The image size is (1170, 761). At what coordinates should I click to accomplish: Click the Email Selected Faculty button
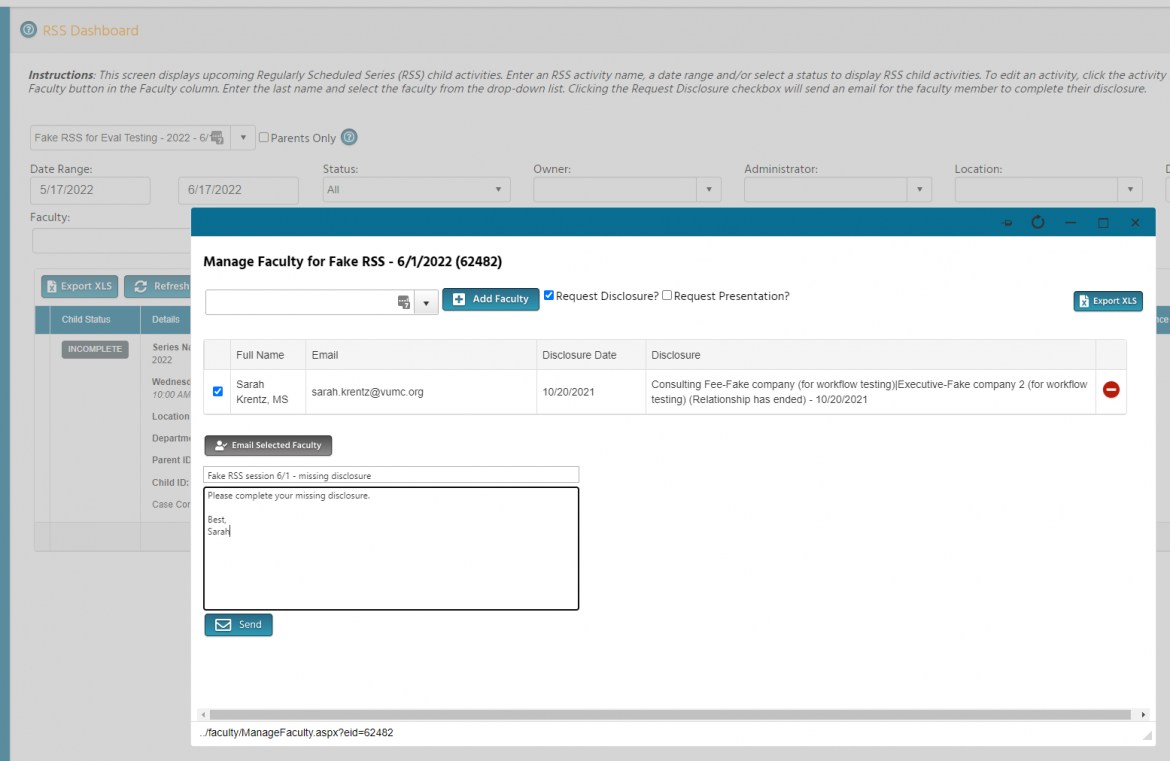[267, 445]
